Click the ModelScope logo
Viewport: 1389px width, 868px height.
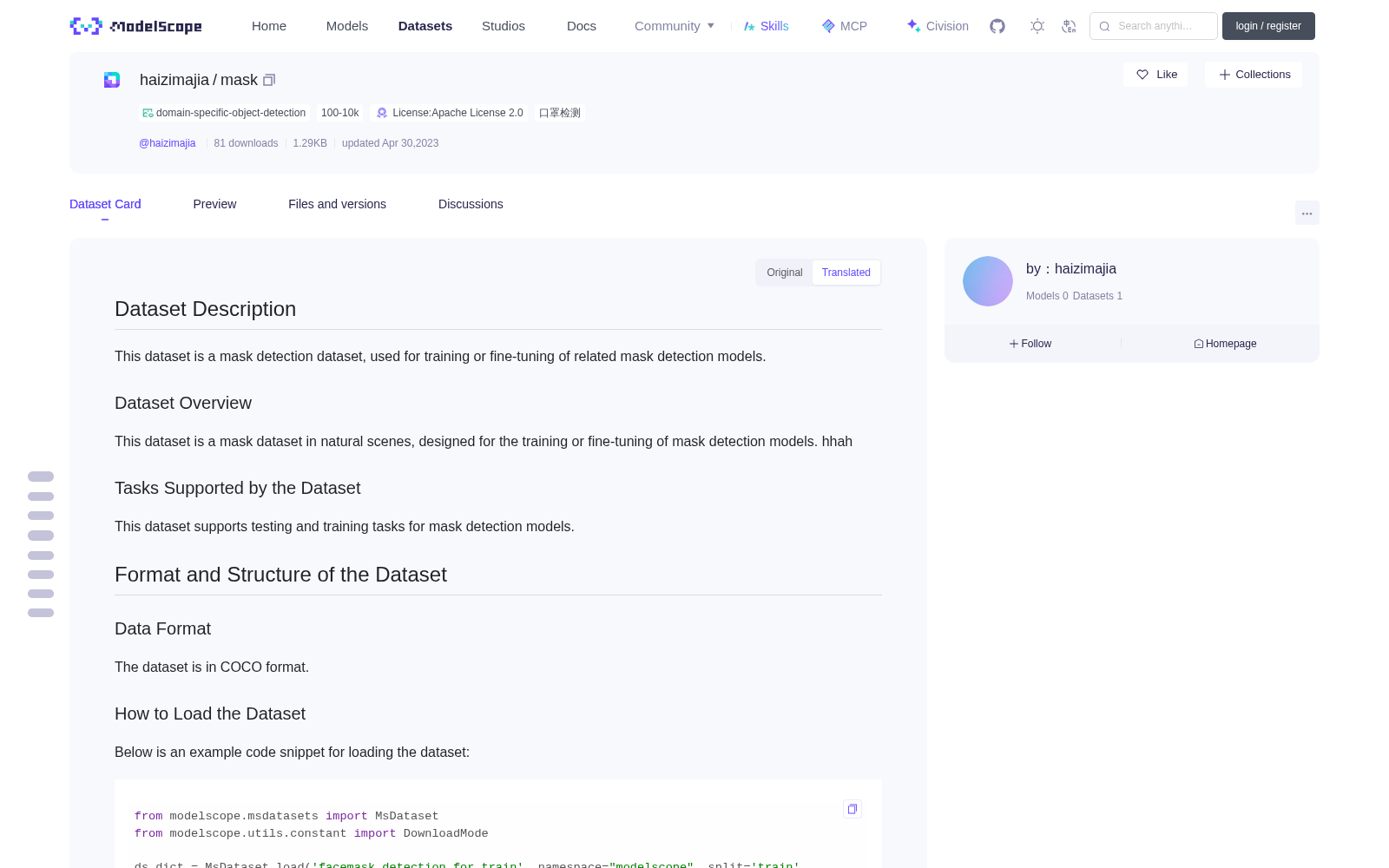click(x=135, y=26)
